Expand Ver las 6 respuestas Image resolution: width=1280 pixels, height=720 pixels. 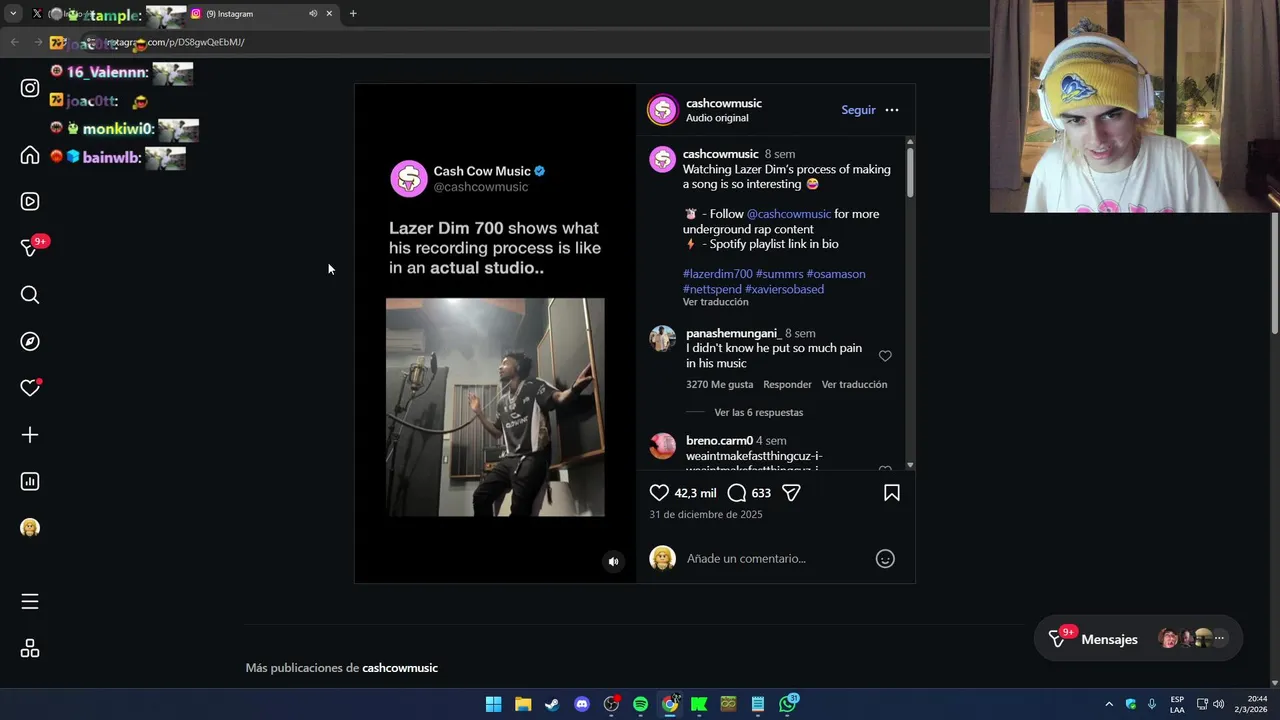coord(758,412)
